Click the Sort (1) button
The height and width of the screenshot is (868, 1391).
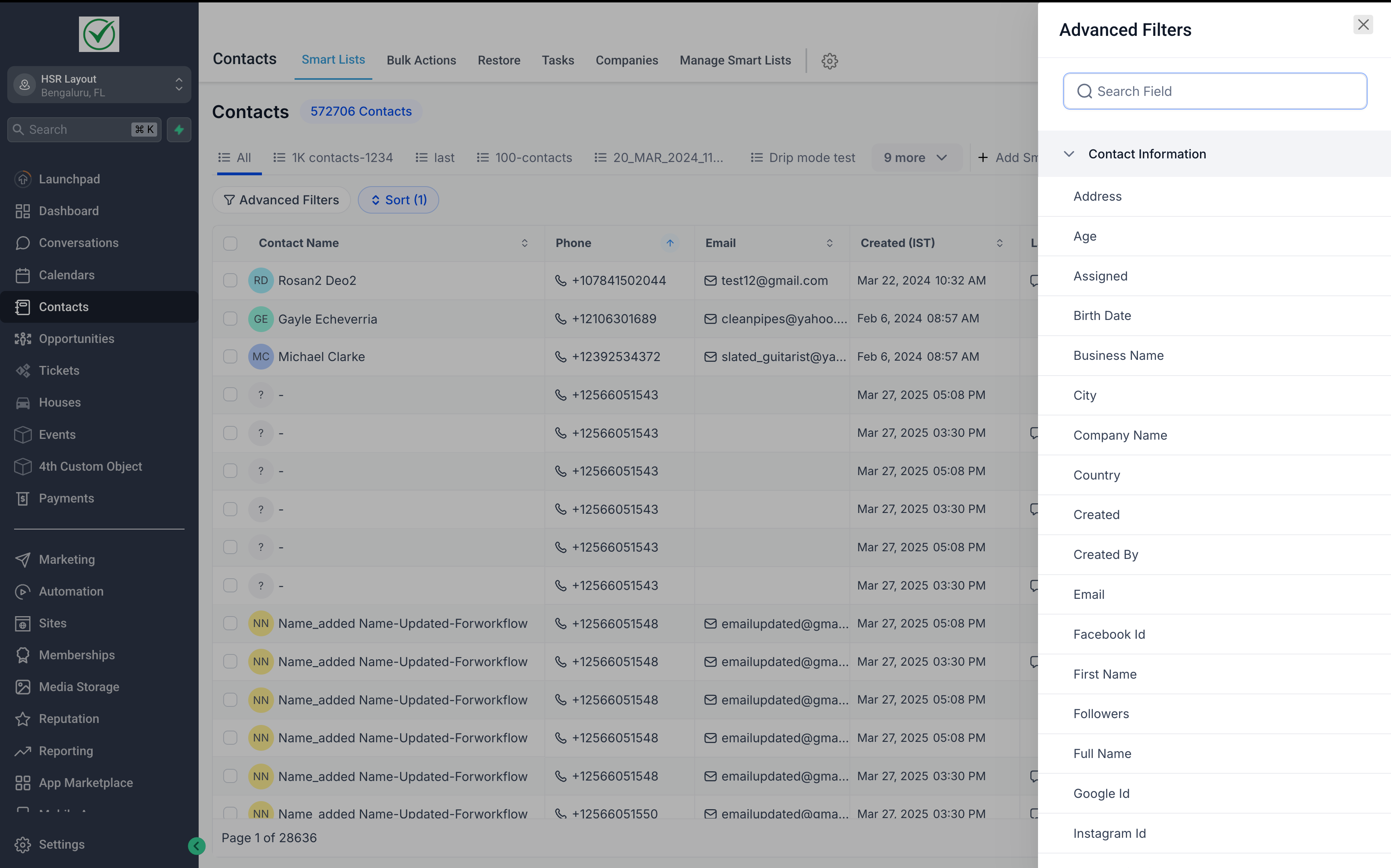click(398, 199)
